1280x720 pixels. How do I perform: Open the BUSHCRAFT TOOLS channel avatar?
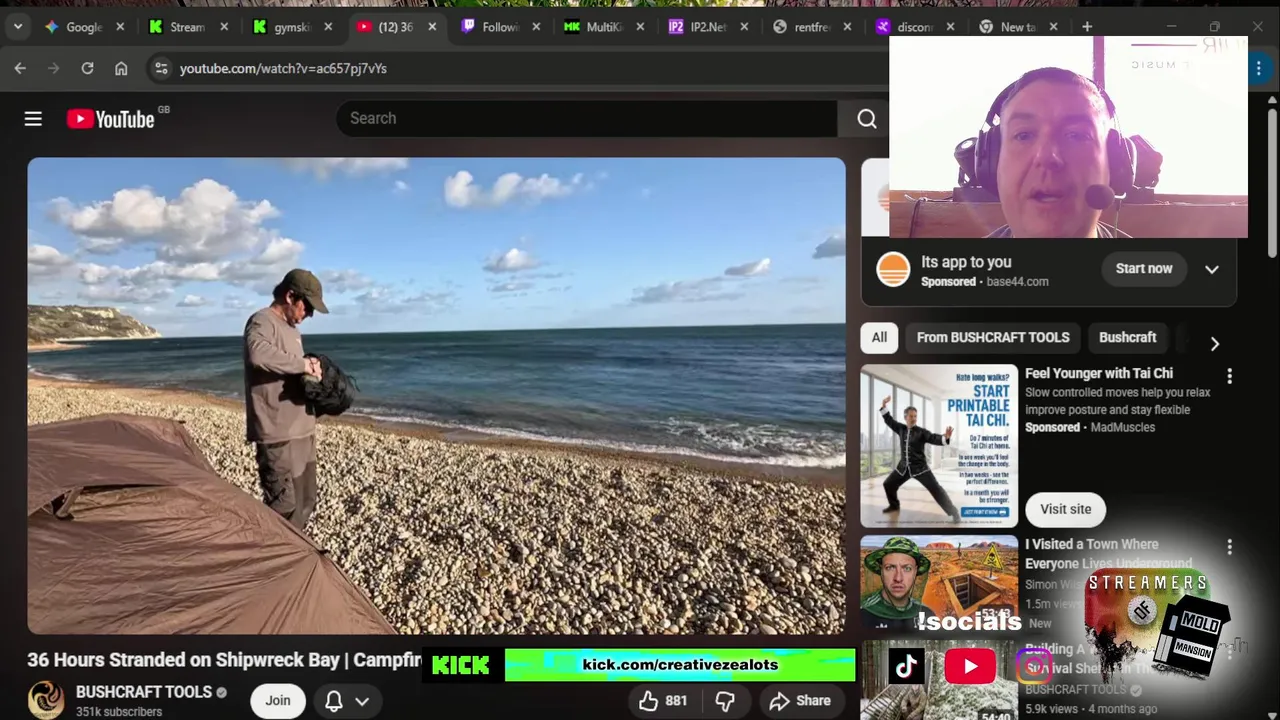point(45,700)
